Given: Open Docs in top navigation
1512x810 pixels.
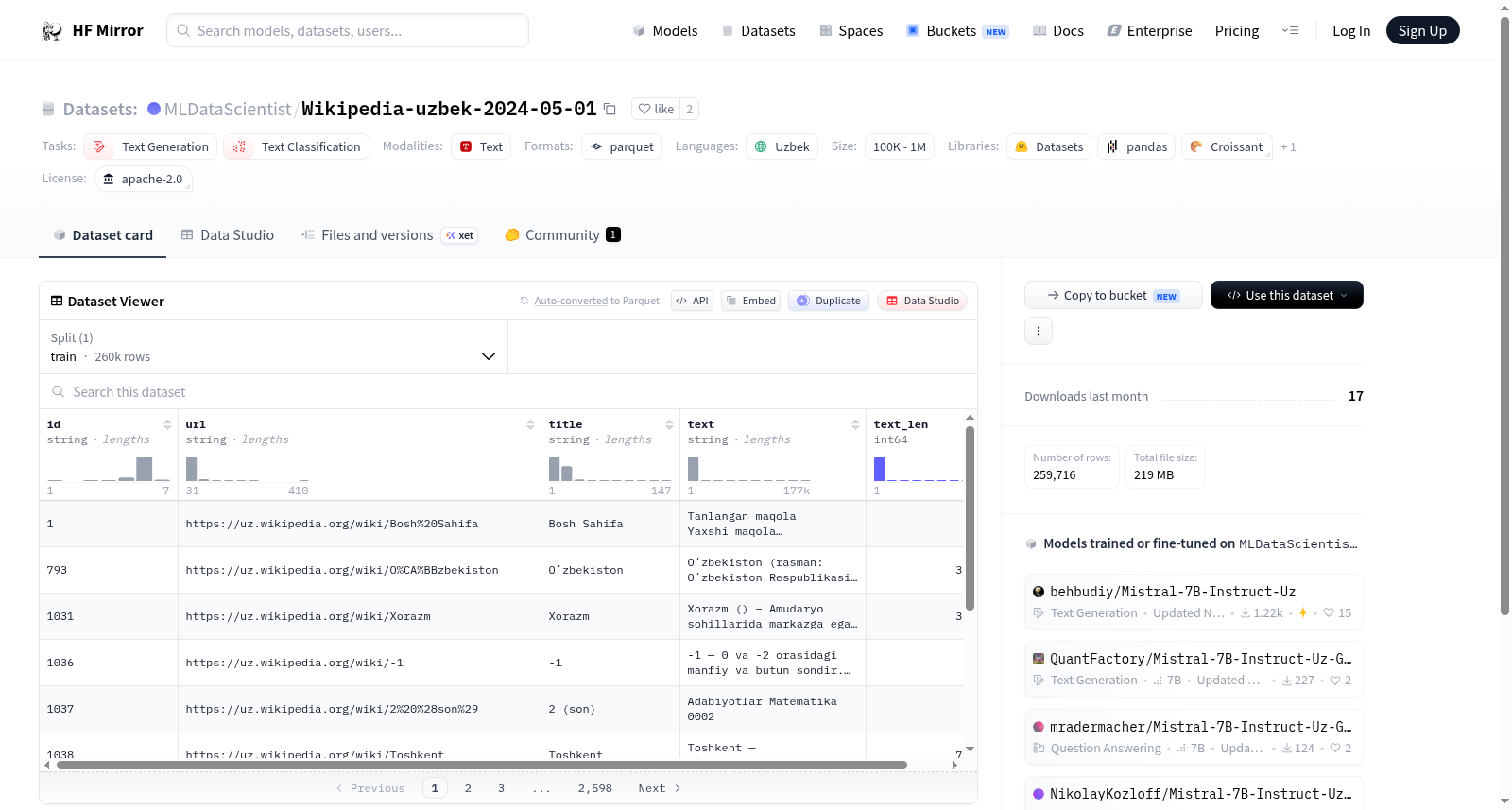Looking at the screenshot, I should 1058,30.
